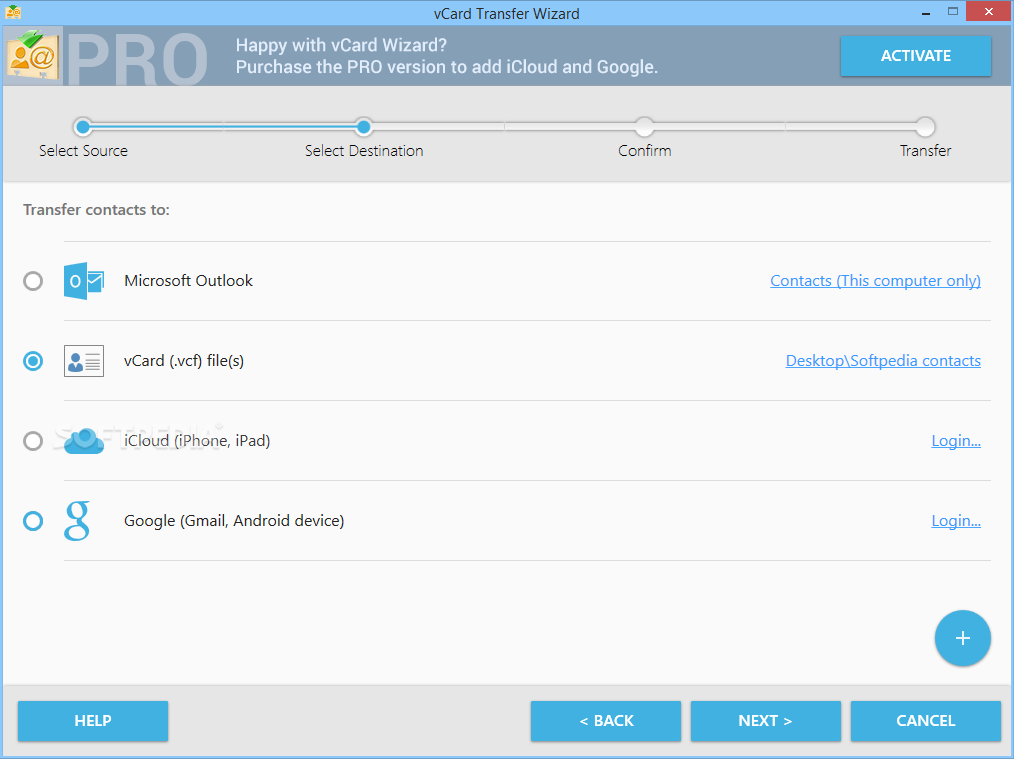Click the CANCEL button

pyautogui.click(x=925, y=721)
